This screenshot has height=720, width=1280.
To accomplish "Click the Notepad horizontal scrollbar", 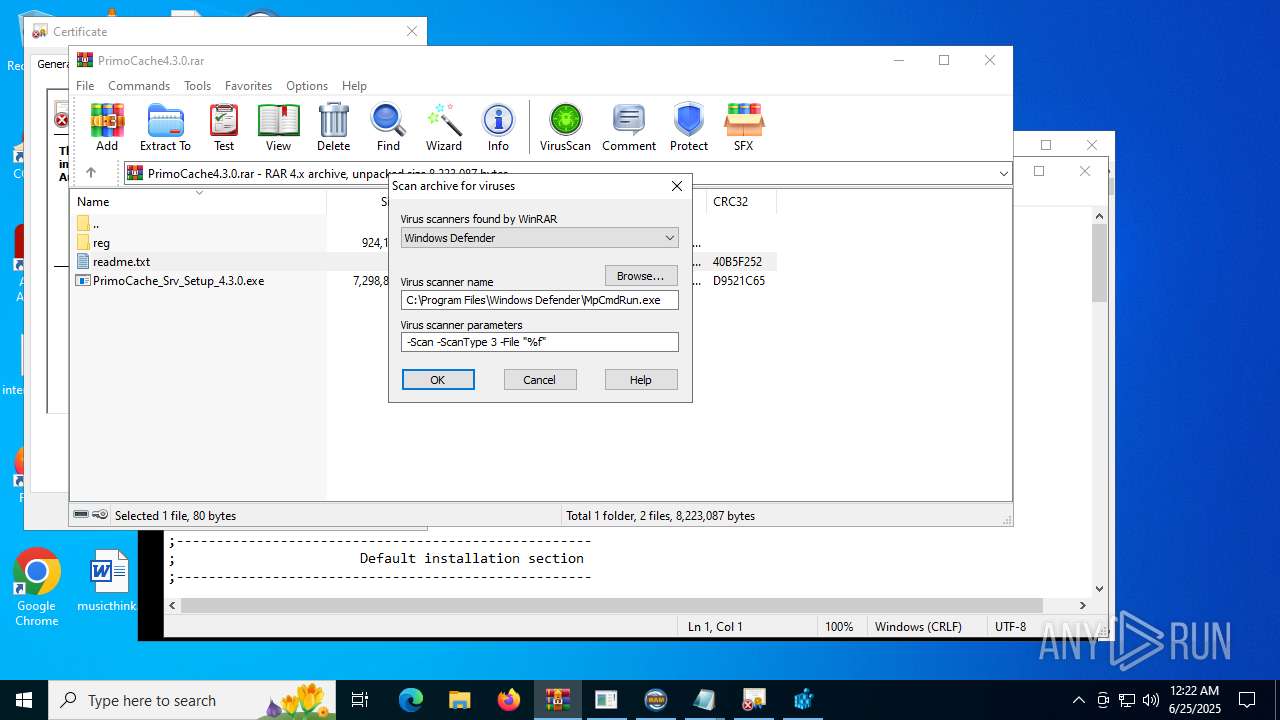I will (611, 605).
